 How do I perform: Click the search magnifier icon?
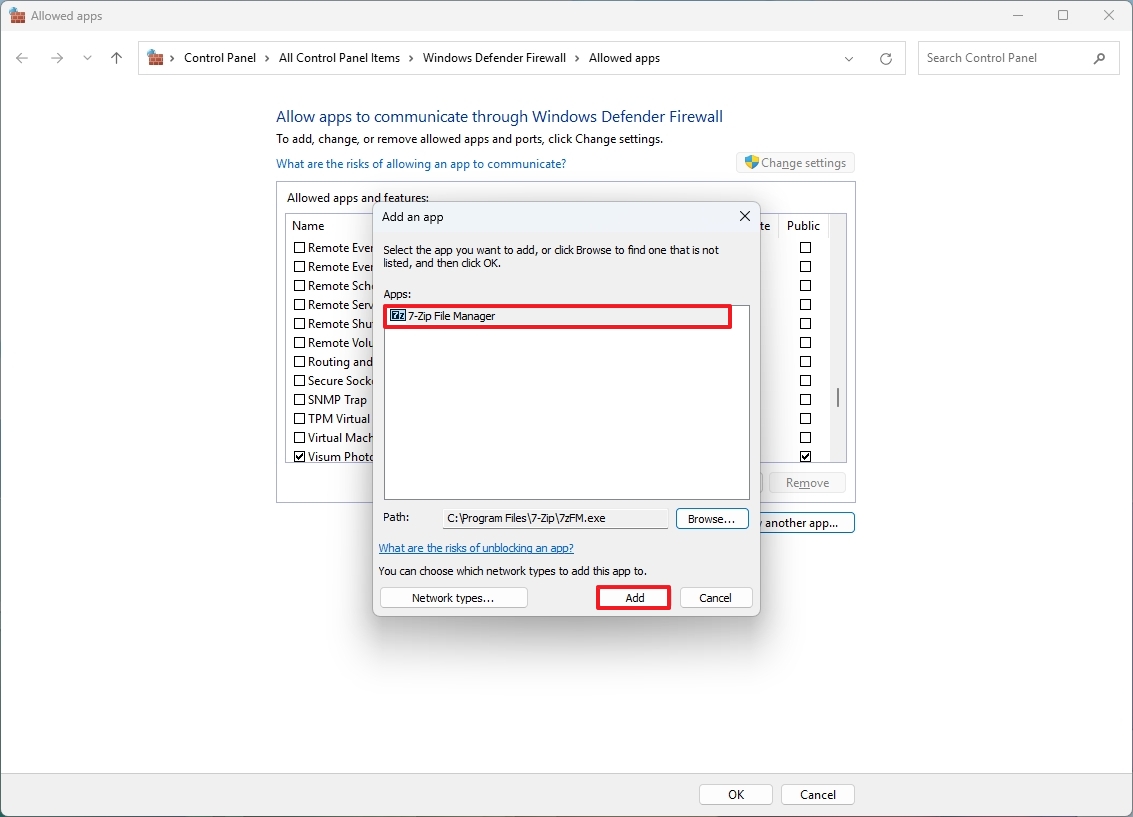tap(1099, 58)
